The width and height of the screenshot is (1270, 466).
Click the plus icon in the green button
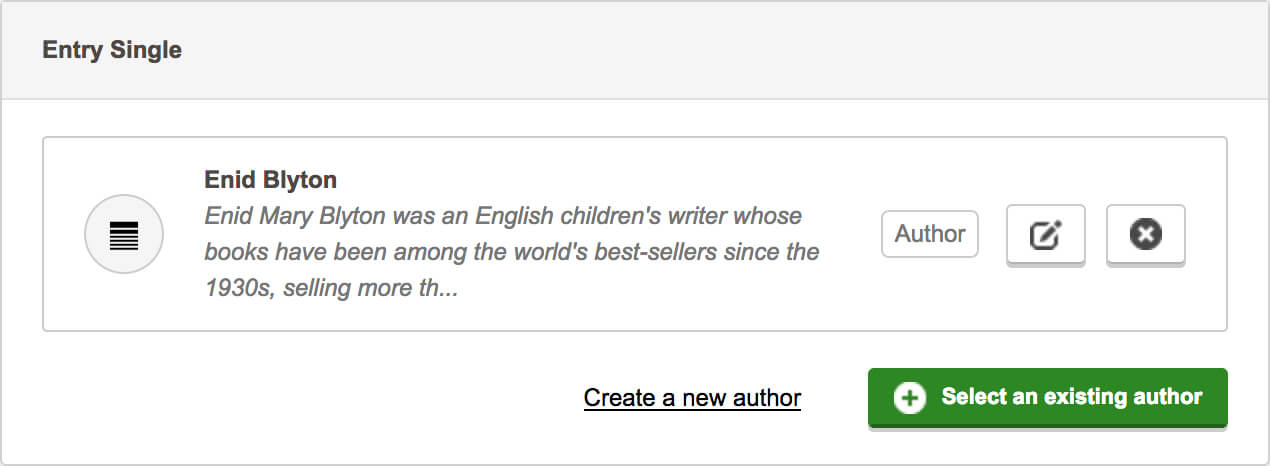[909, 398]
